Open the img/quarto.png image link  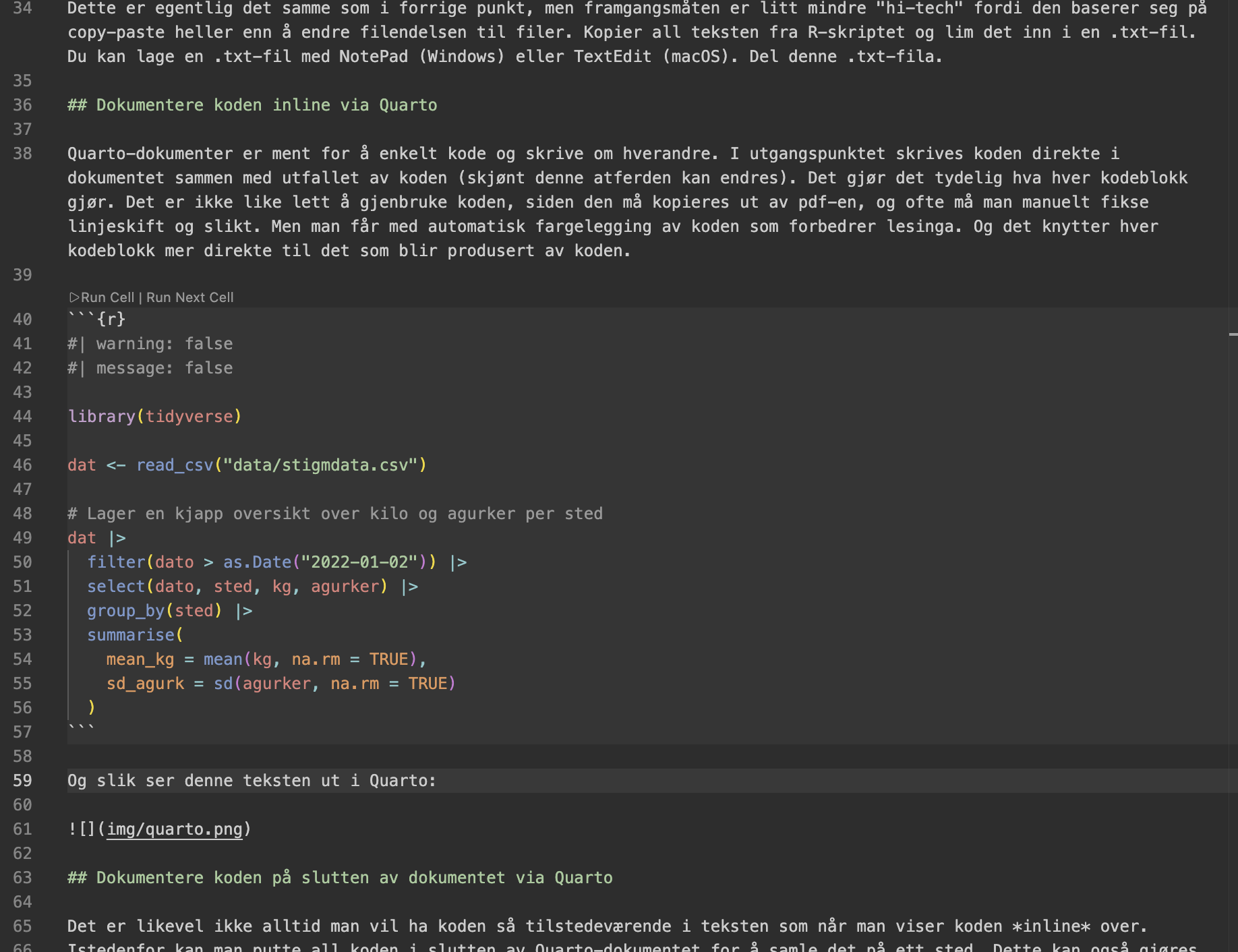point(174,829)
